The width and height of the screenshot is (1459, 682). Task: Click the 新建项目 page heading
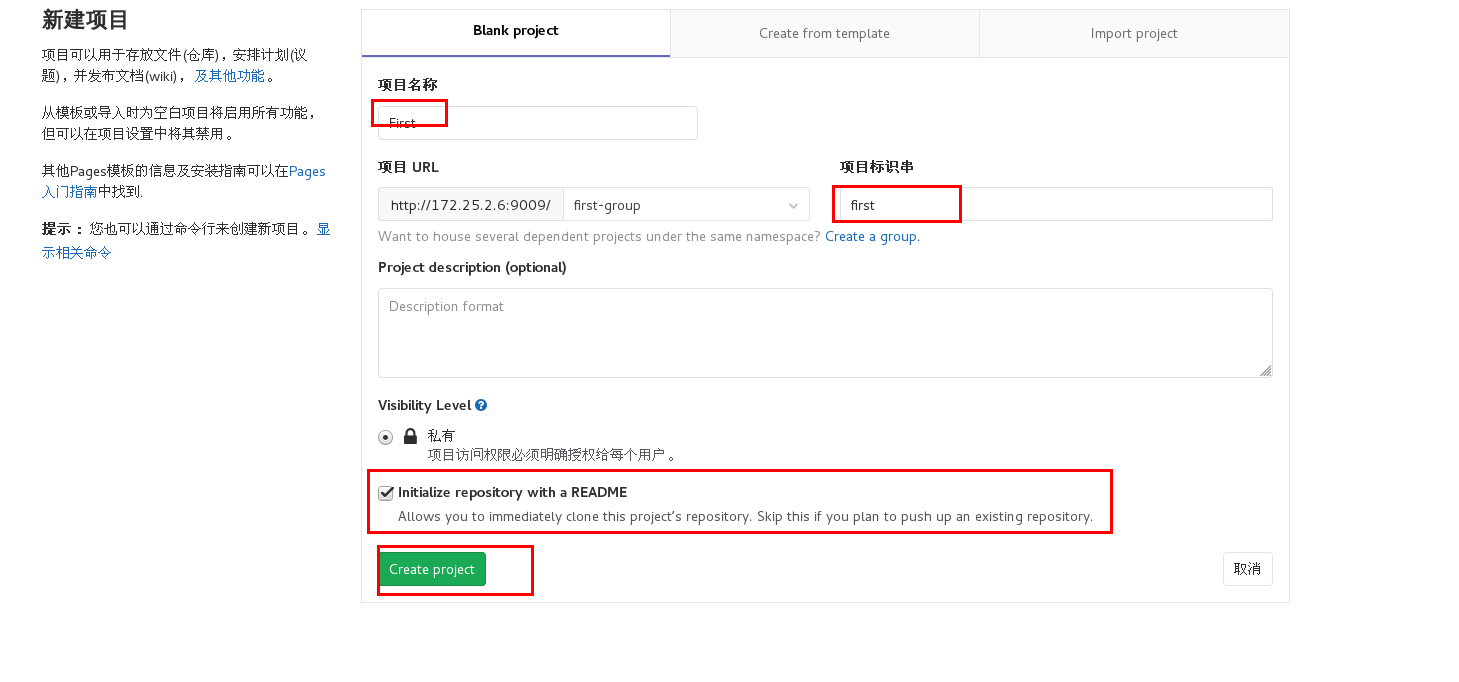[85, 20]
